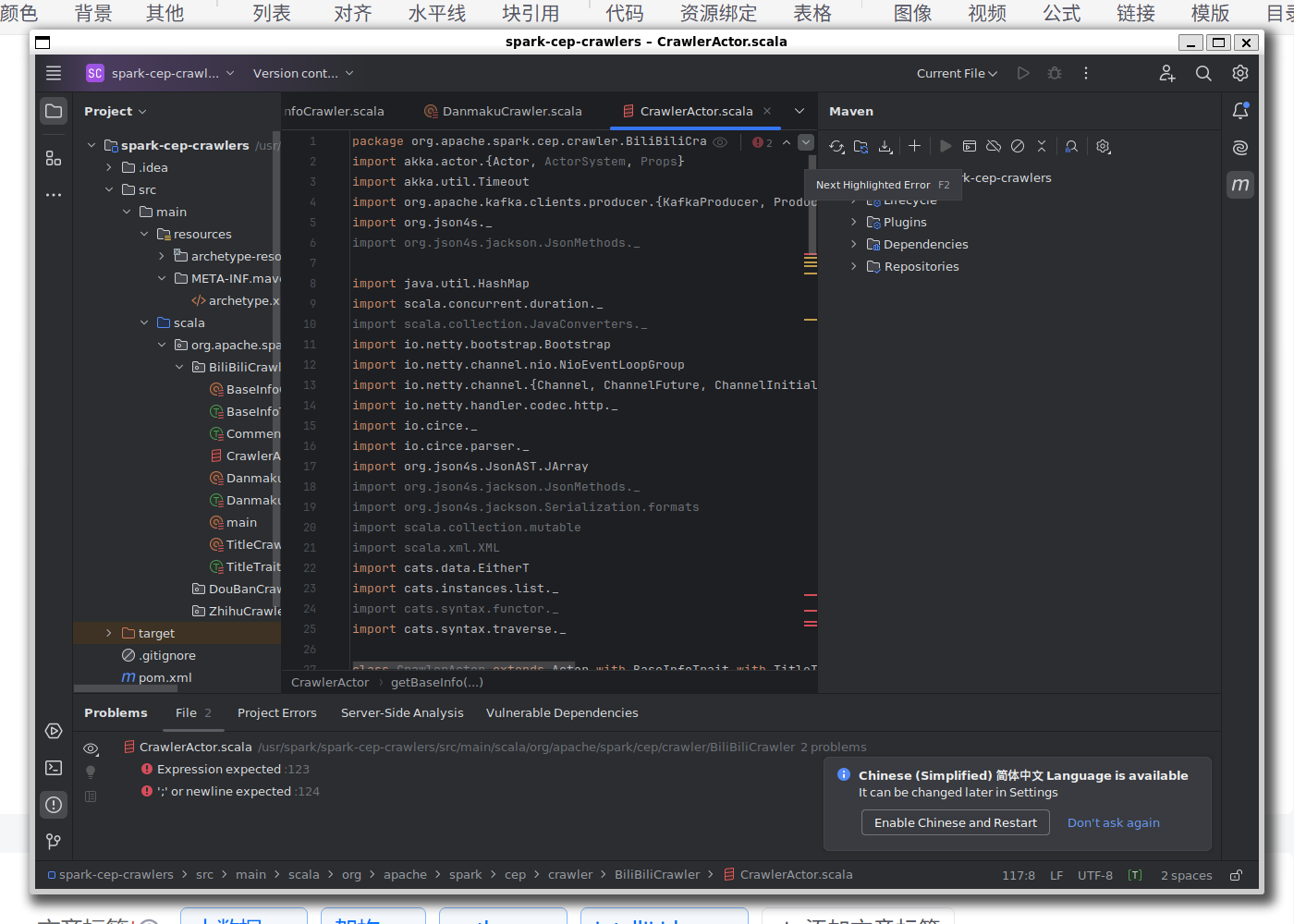This screenshot has width=1294, height=924.
Task: Toggle reader mode eye in editor
Action: pyautogui.click(x=720, y=142)
